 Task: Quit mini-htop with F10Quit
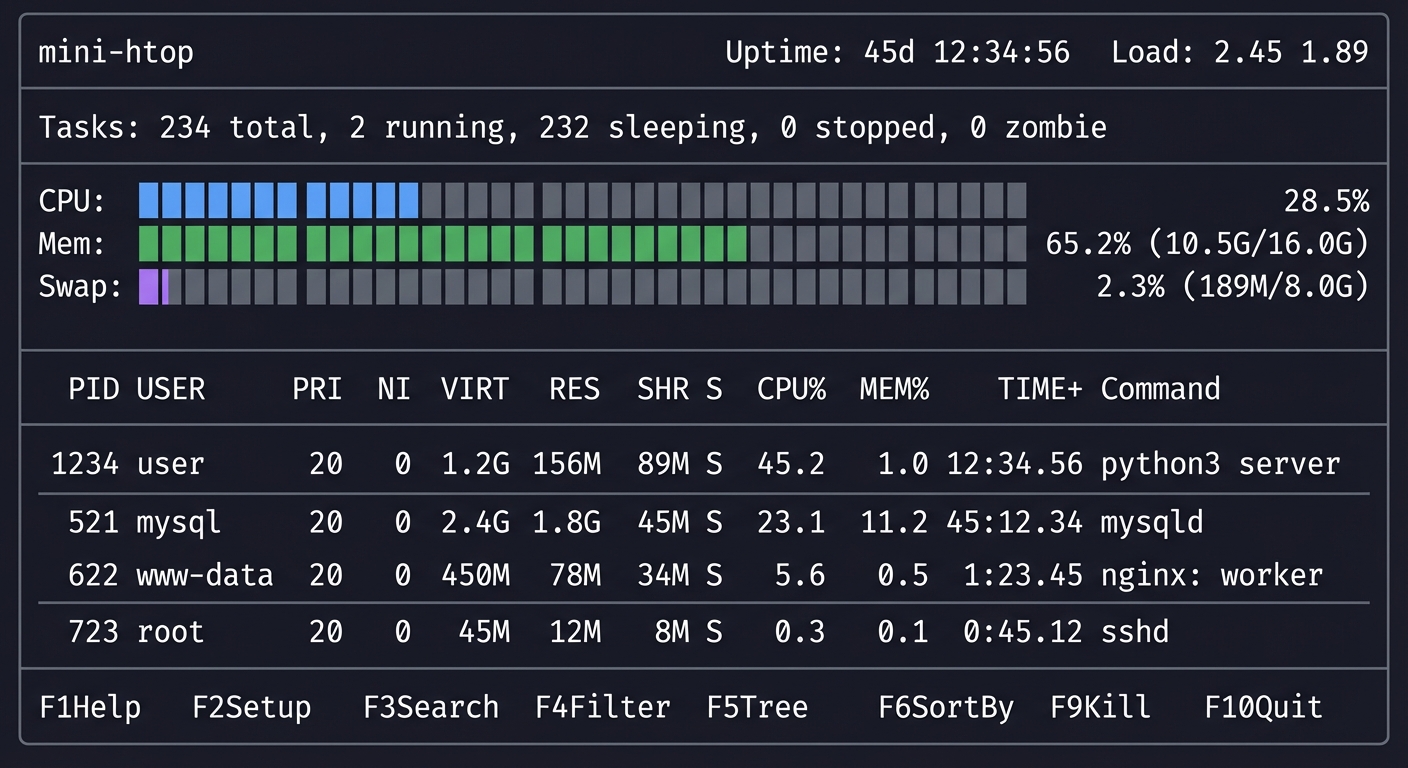1261,707
